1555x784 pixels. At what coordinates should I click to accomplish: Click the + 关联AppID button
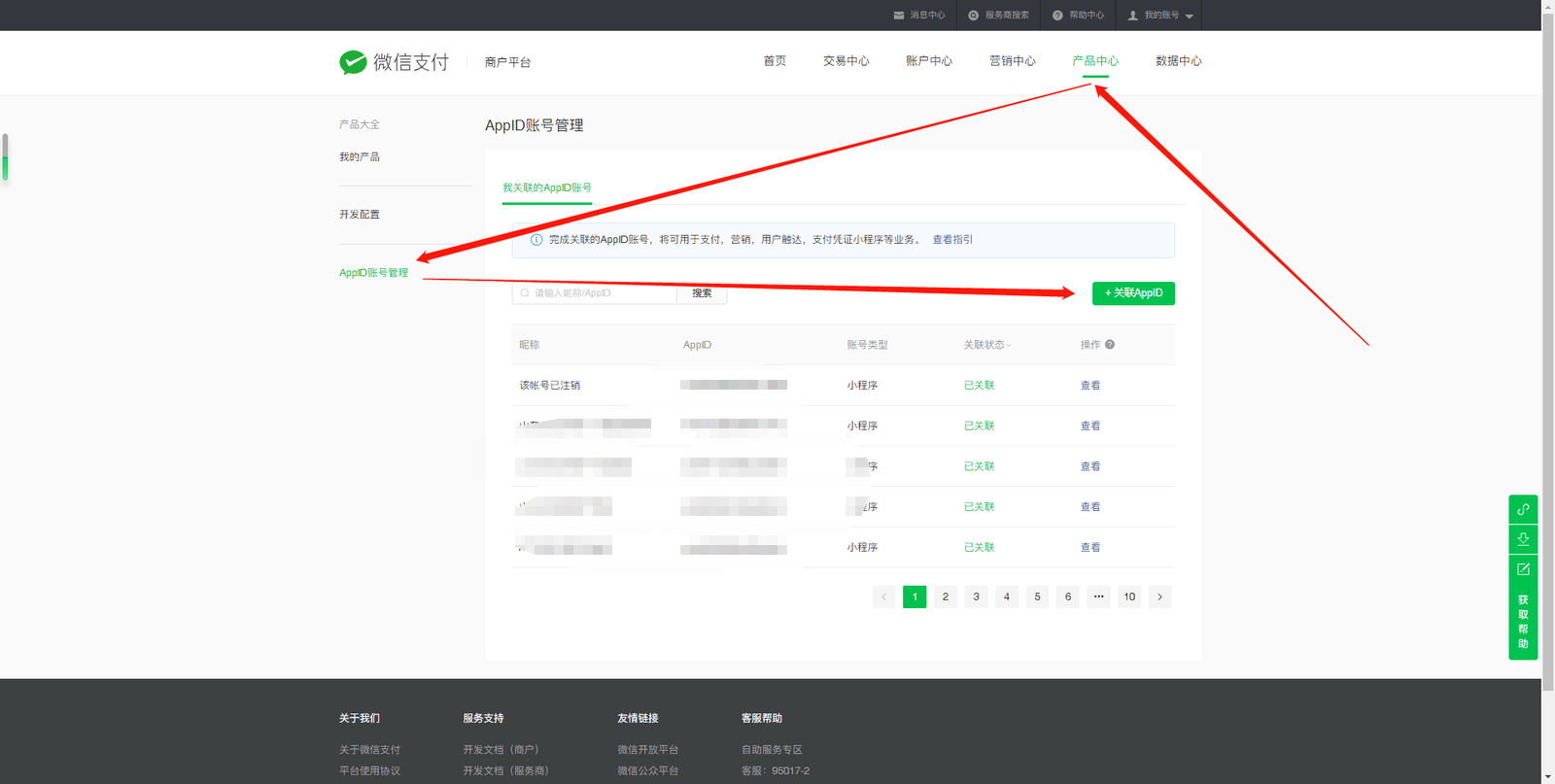(1133, 293)
